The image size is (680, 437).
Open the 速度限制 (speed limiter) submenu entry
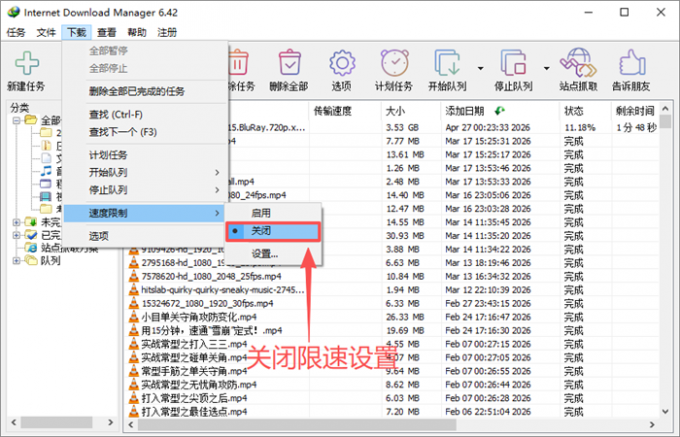point(144,213)
